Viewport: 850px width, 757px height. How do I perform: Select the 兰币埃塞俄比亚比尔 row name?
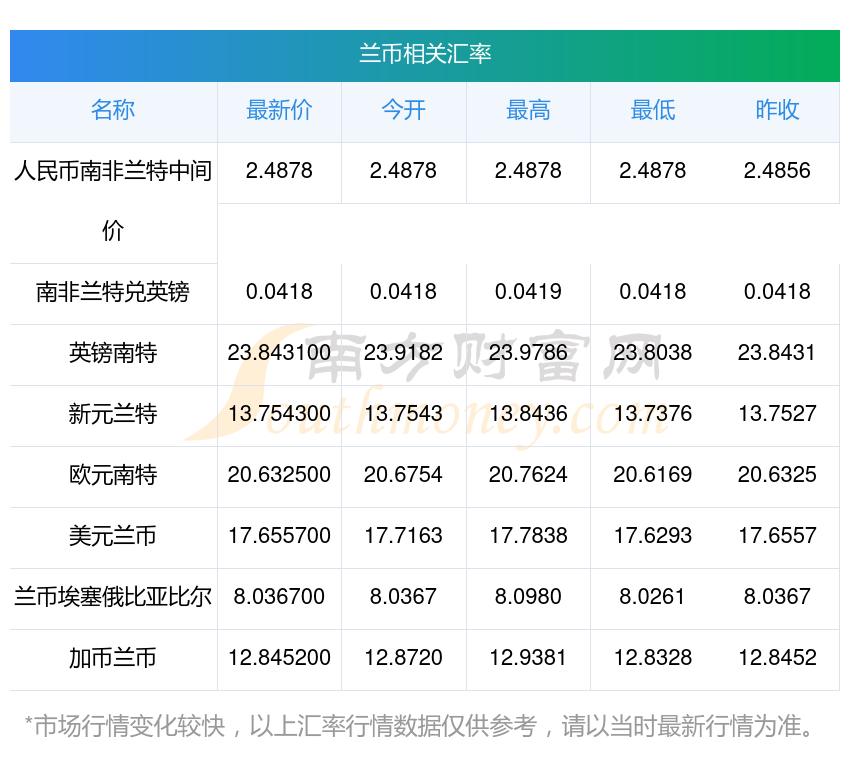coord(113,597)
